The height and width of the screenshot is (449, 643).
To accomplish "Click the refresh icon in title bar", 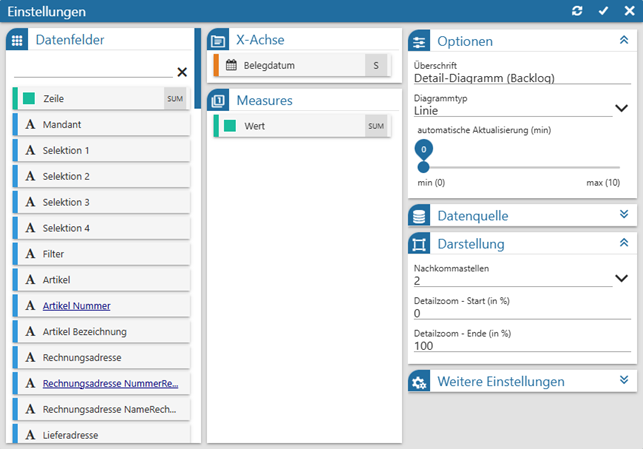I will pos(577,11).
